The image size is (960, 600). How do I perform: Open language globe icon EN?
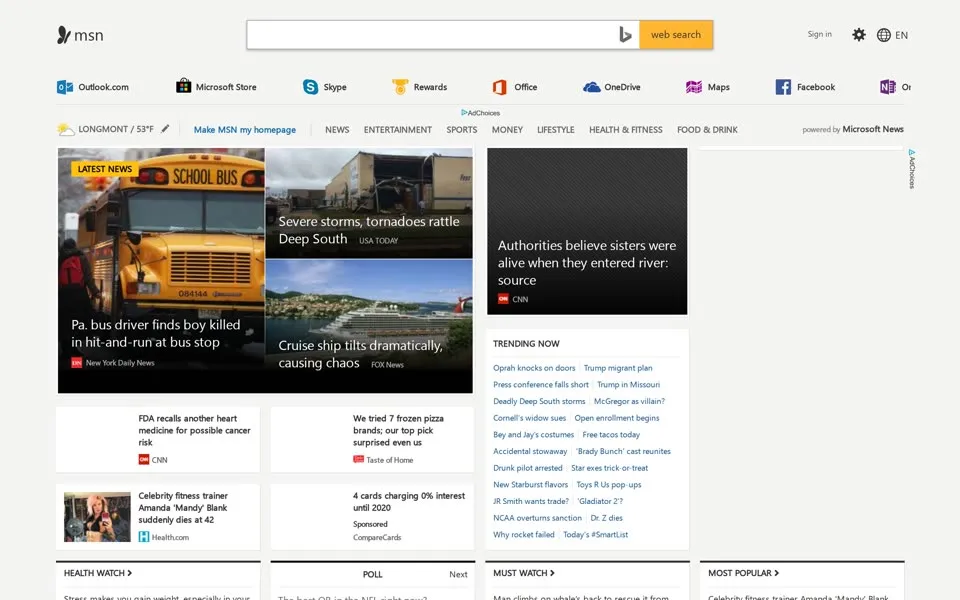pyautogui.click(x=883, y=35)
